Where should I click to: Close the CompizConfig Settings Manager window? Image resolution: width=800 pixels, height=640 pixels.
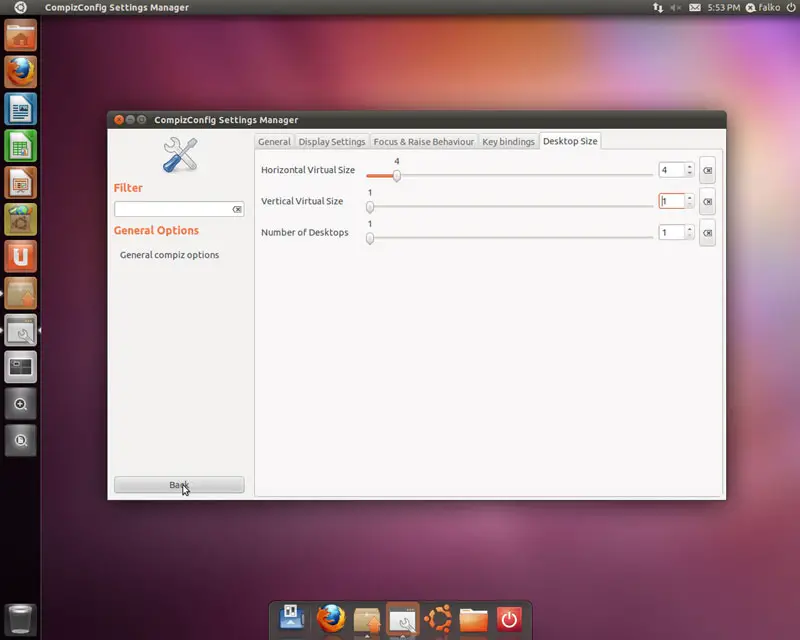(x=119, y=119)
